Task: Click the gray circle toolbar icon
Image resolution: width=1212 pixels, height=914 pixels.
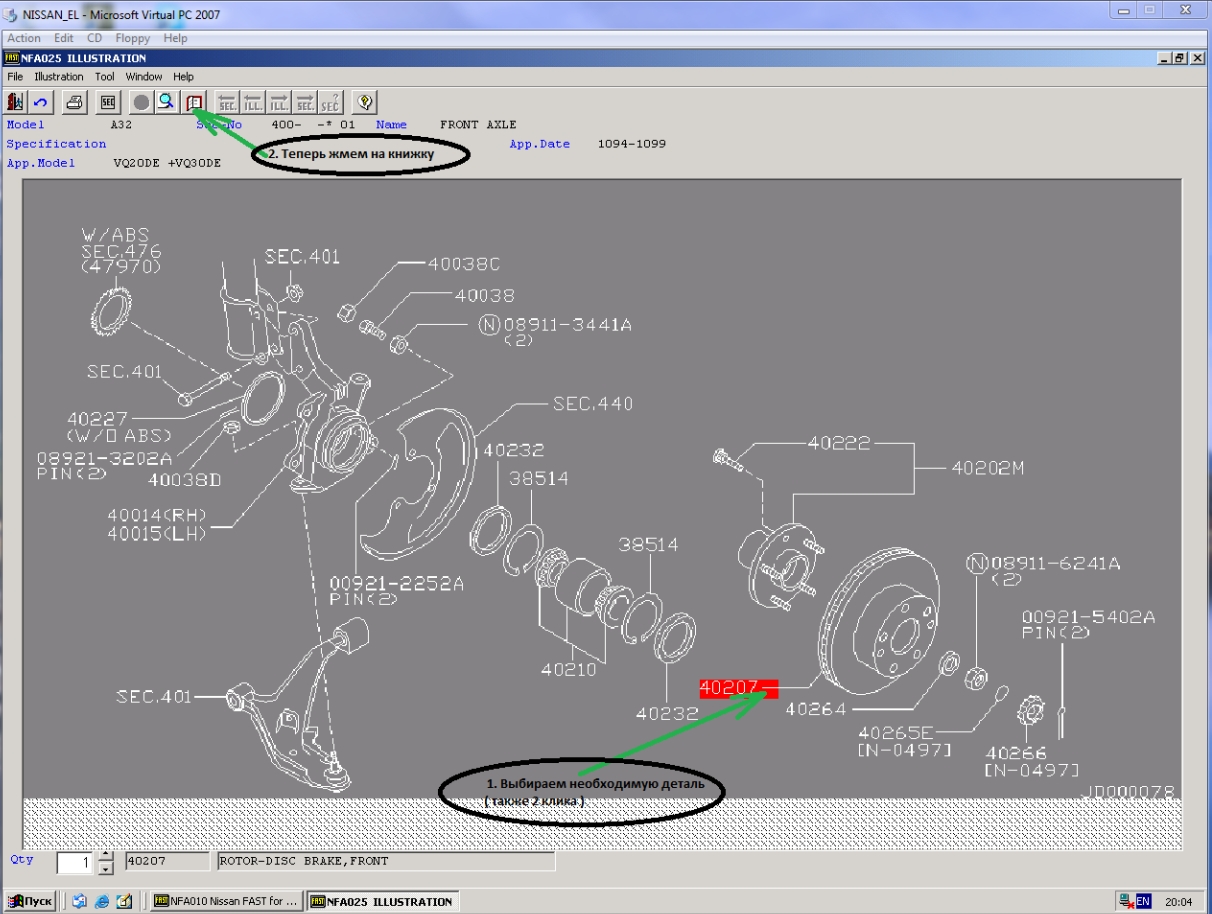Action: coord(142,102)
